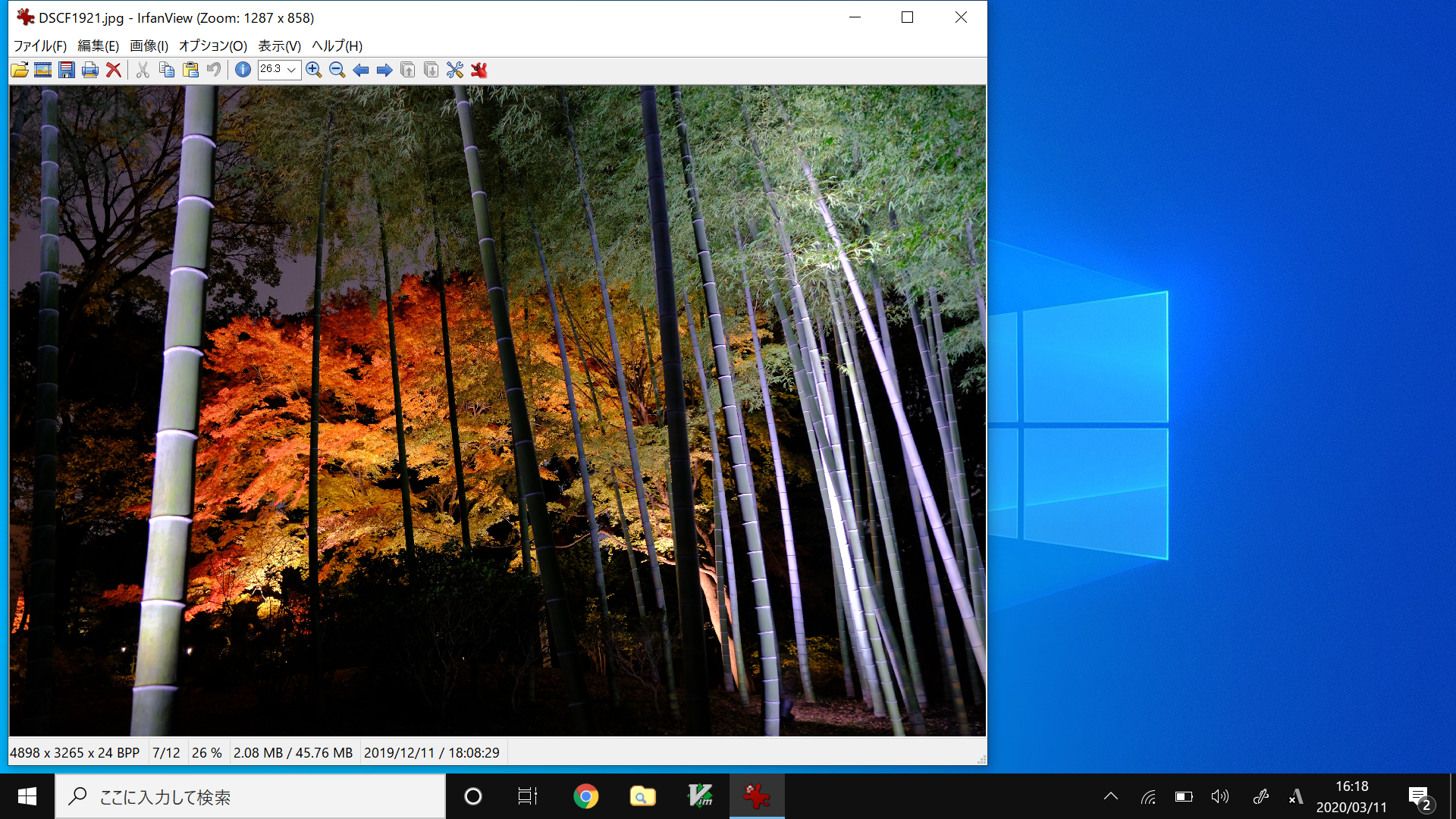Click the Windows taskbar search box
The image size is (1456, 819).
click(x=250, y=797)
